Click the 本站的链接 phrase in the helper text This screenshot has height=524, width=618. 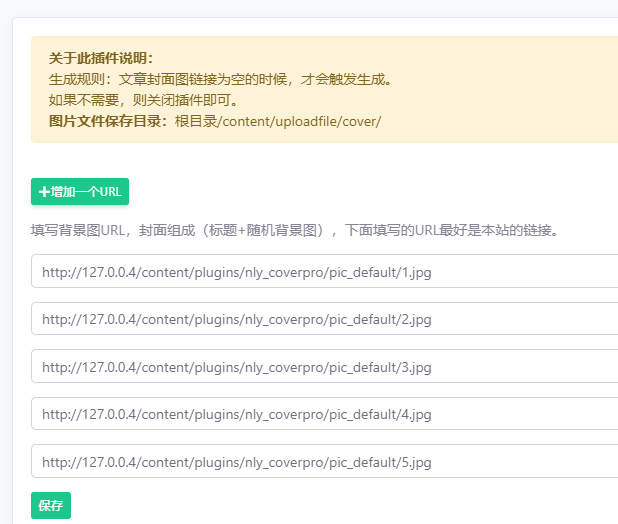tap(518, 230)
